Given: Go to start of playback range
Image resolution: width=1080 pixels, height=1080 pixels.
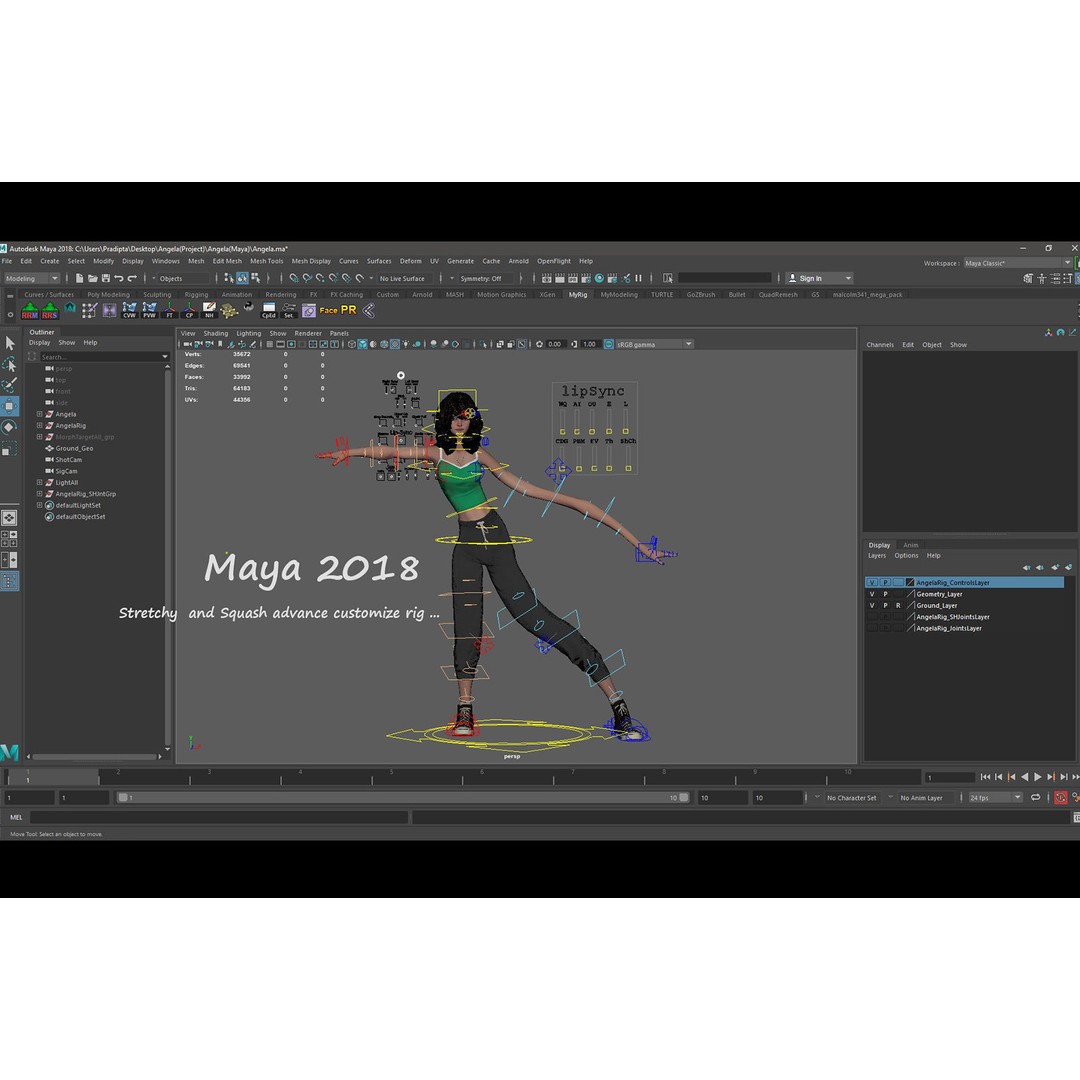Looking at the screenshot, I should click(x=985, y=777).
